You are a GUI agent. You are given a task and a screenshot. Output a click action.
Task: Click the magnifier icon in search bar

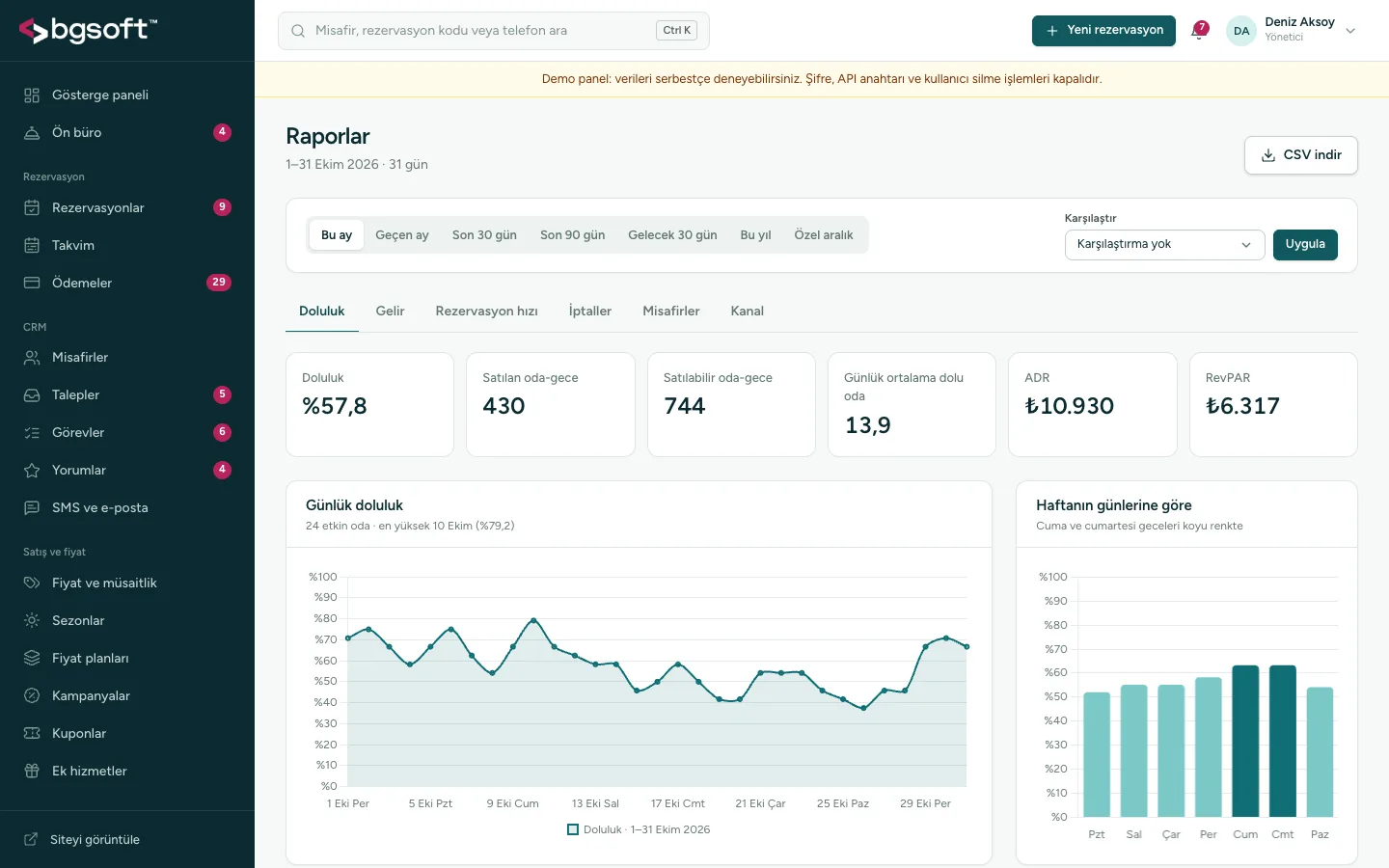click(298, 31)
